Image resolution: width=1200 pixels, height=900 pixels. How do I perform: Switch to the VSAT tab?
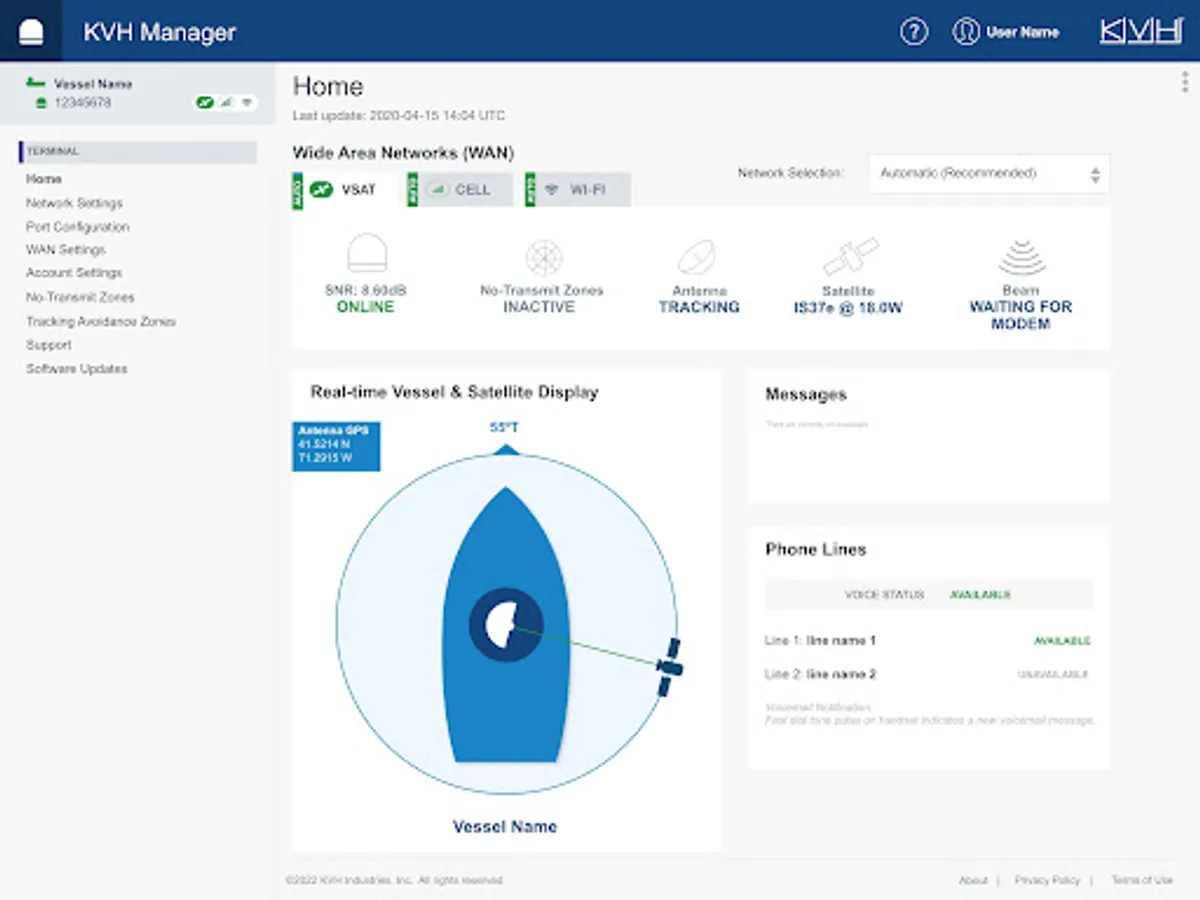pyautogui.click(x=345, y=189)
